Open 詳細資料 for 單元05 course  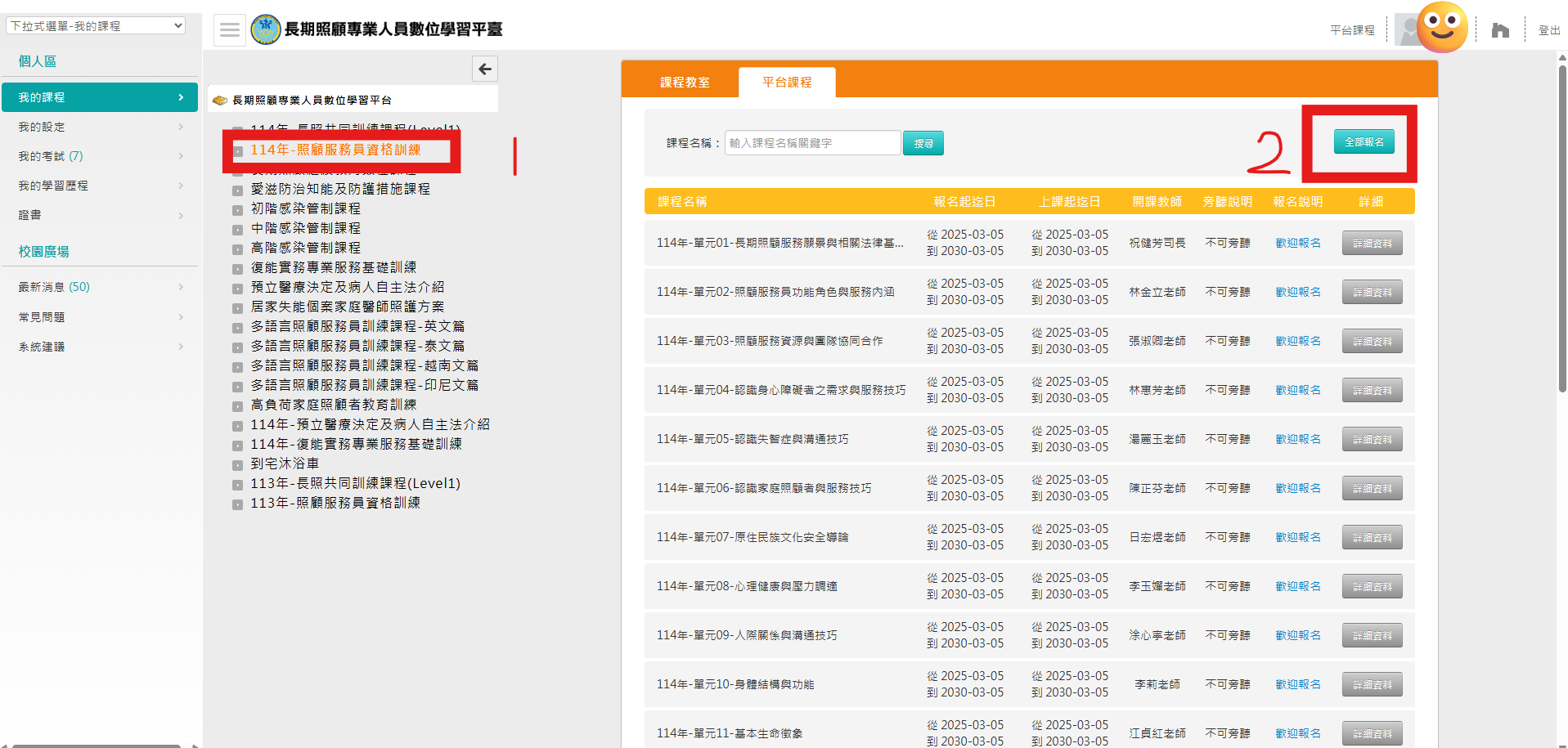point(1372,439)
